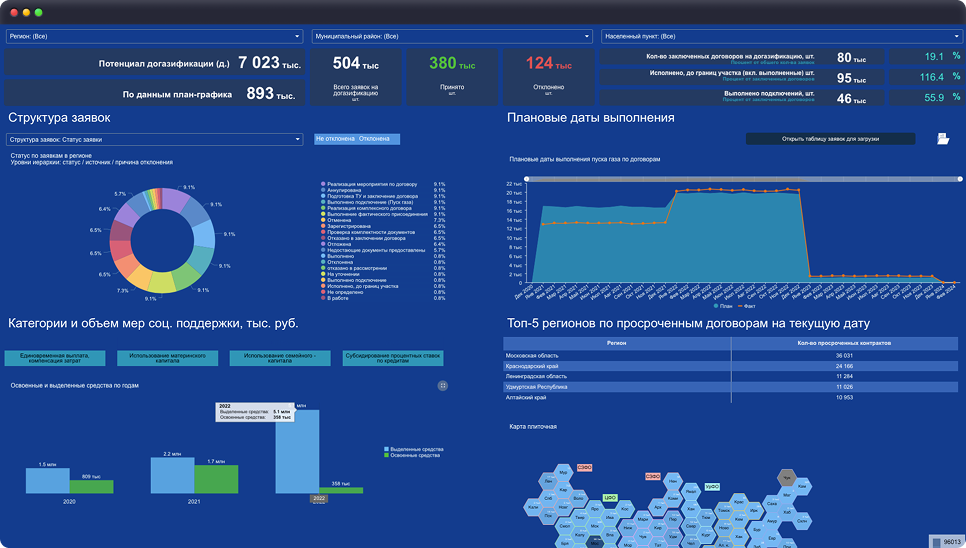Image resolution: width=966 pixels, height=548 pixels.
Task: Click the export file icon beside table button
Action: pyautogui.click(x=943, y=139)
